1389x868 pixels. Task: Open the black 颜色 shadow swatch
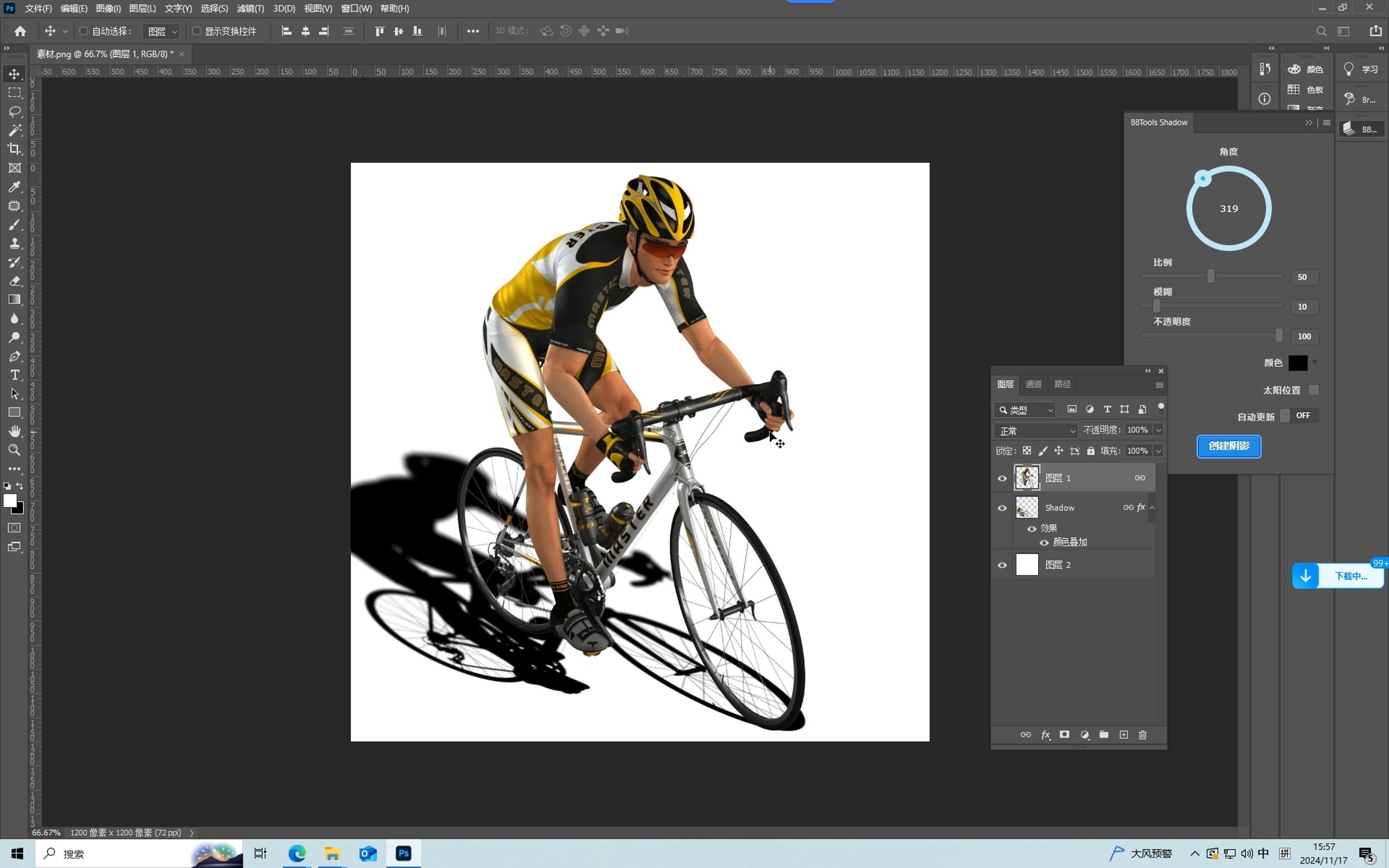(x=1297, y=363)
